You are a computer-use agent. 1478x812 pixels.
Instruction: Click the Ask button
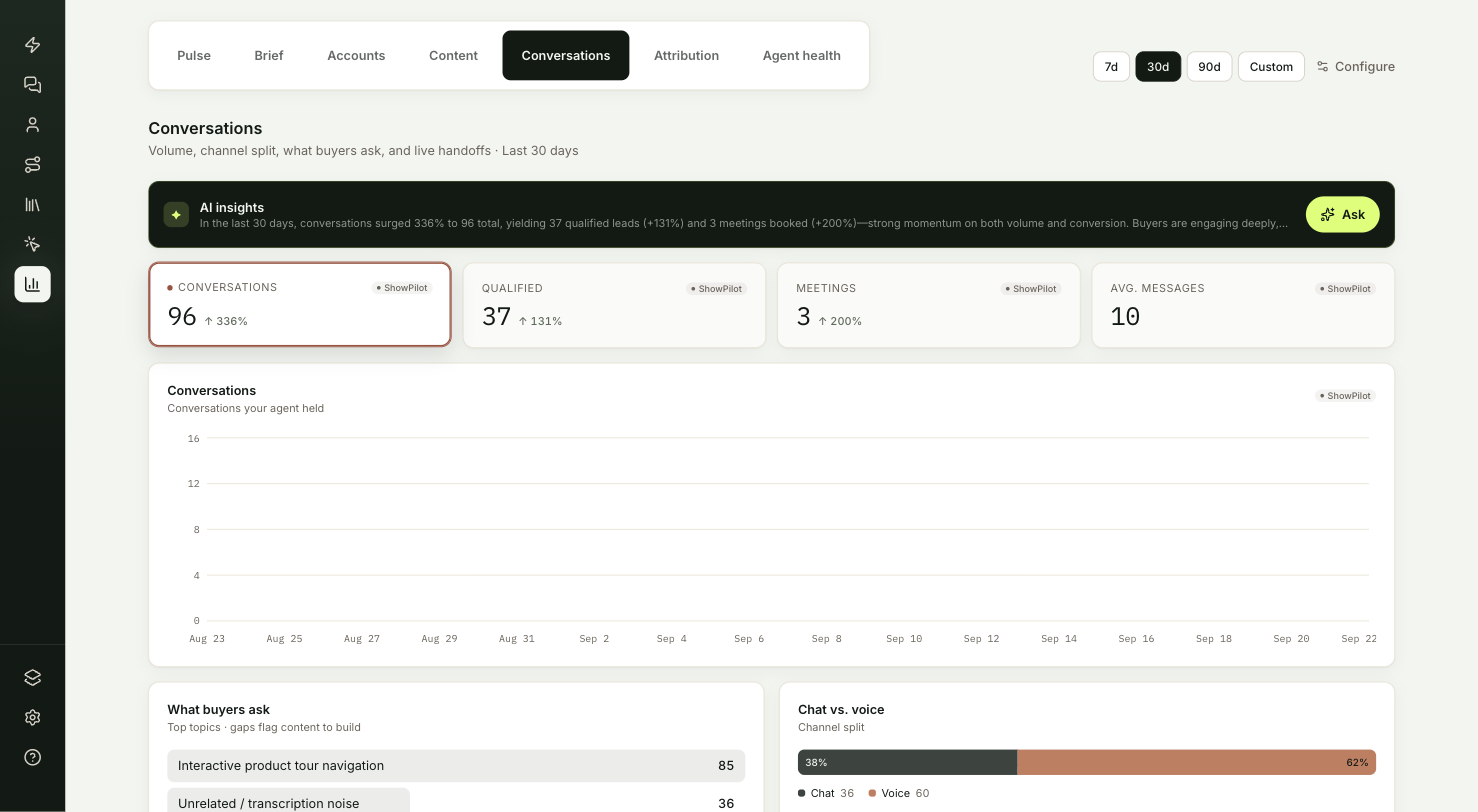[1342, 214]
